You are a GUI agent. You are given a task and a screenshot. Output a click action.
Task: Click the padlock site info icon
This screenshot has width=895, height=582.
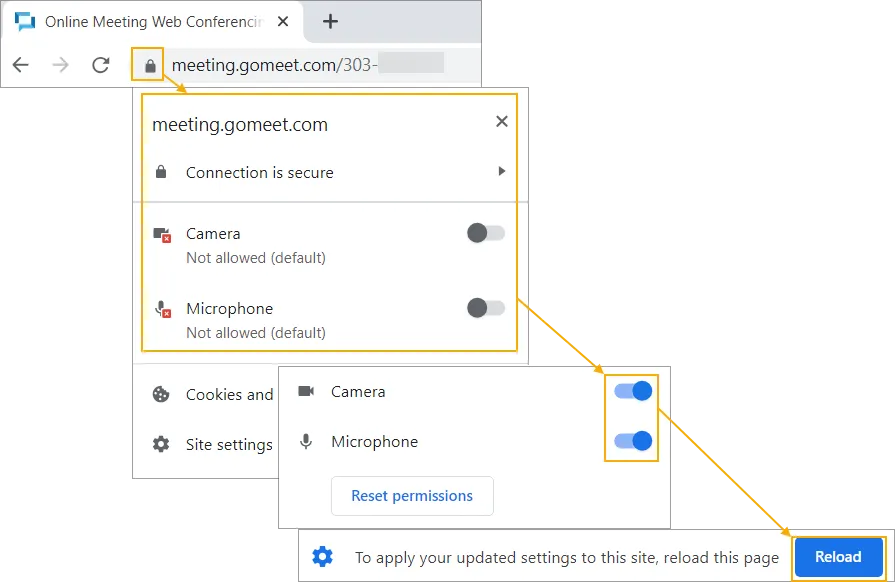(150, 66)
